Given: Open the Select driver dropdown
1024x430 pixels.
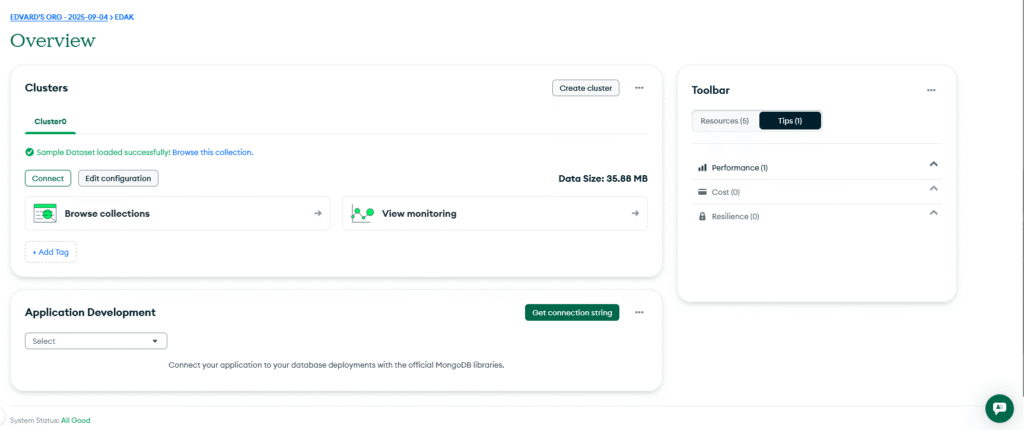Looking at the screenshot, I should [96, 341].
